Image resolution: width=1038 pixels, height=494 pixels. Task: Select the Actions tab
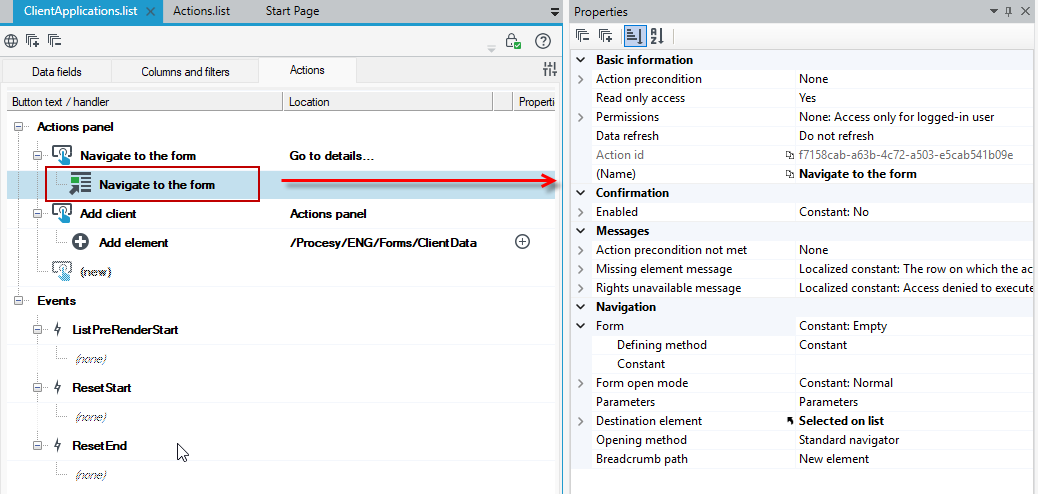307,70
